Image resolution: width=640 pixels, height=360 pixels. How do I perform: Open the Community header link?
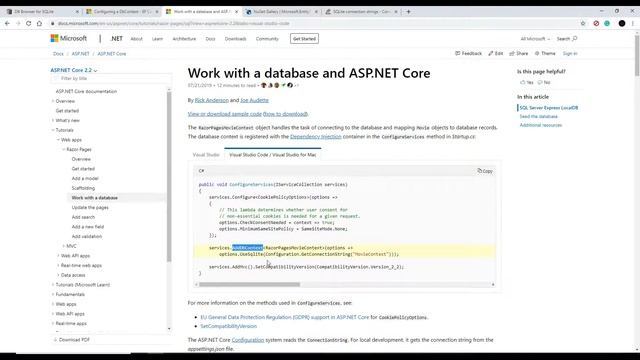pos(267,39)
